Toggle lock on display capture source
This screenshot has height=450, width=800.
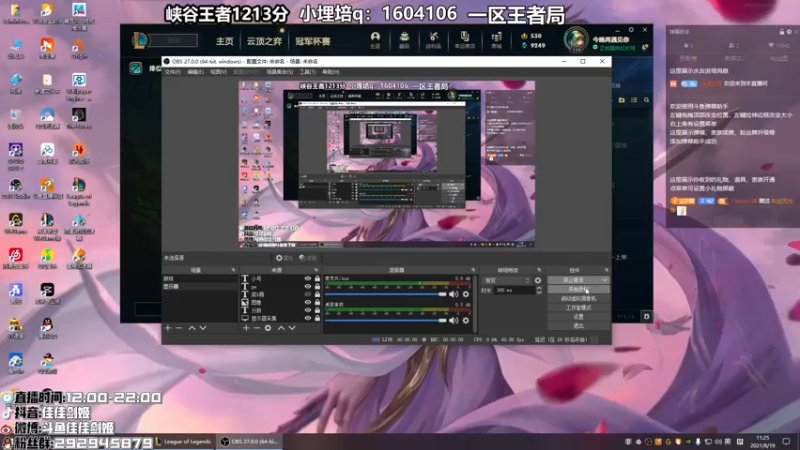coord(317,318)
